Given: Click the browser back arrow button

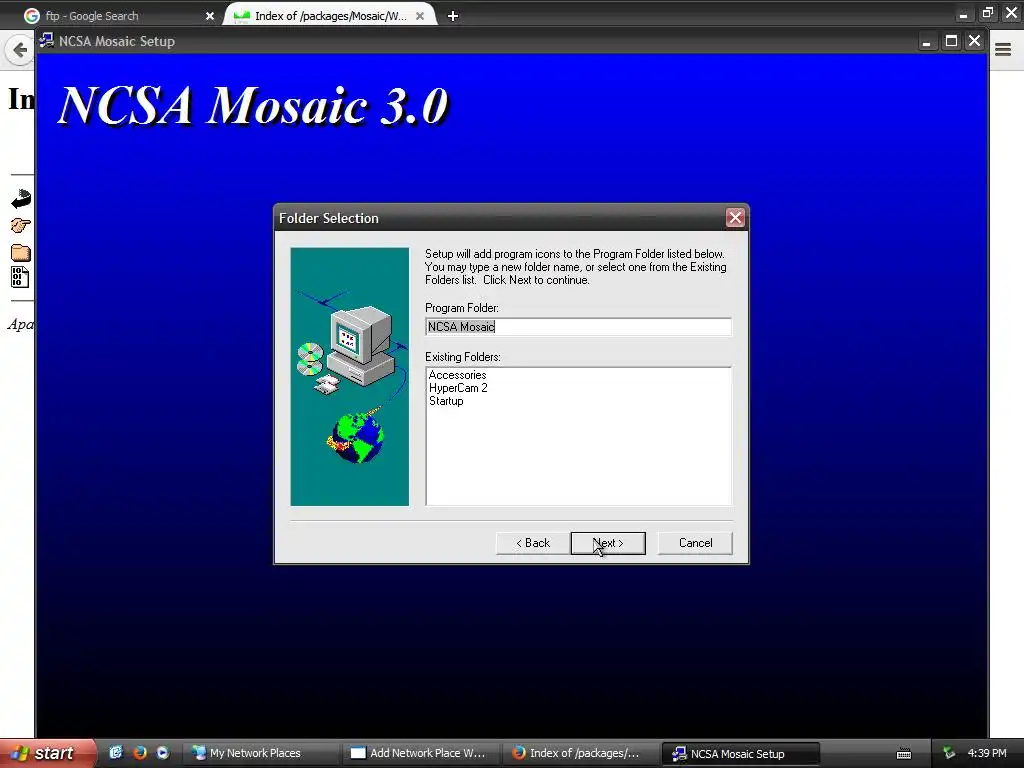Looking at the screenshot, I should coord(20,50).
